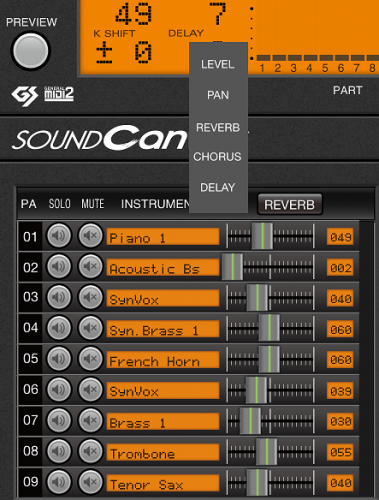Open Piano 1 instrument selector
Image resolution: width=379 pixels, height=500 pixels.
click(x=163, y=237)
